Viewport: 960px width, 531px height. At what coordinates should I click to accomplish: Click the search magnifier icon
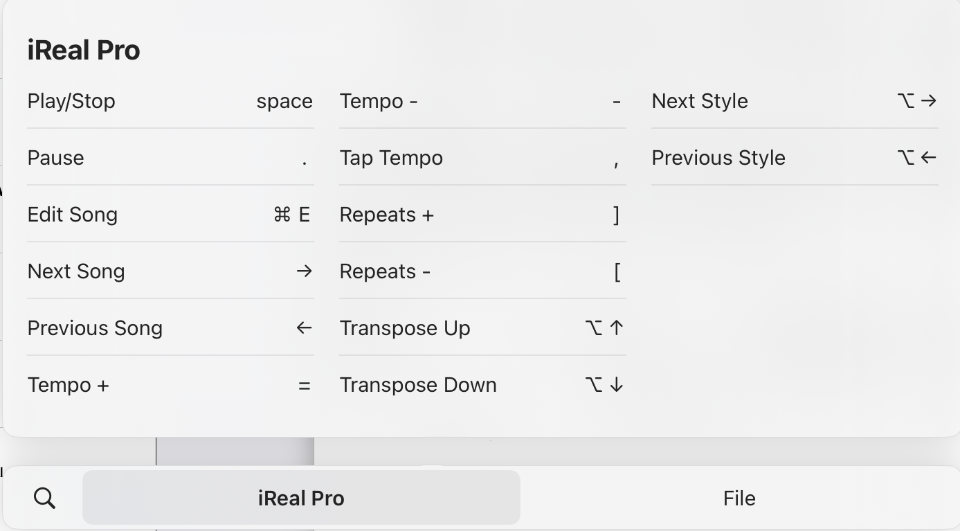pyautogui.click(x=44, y=498)
